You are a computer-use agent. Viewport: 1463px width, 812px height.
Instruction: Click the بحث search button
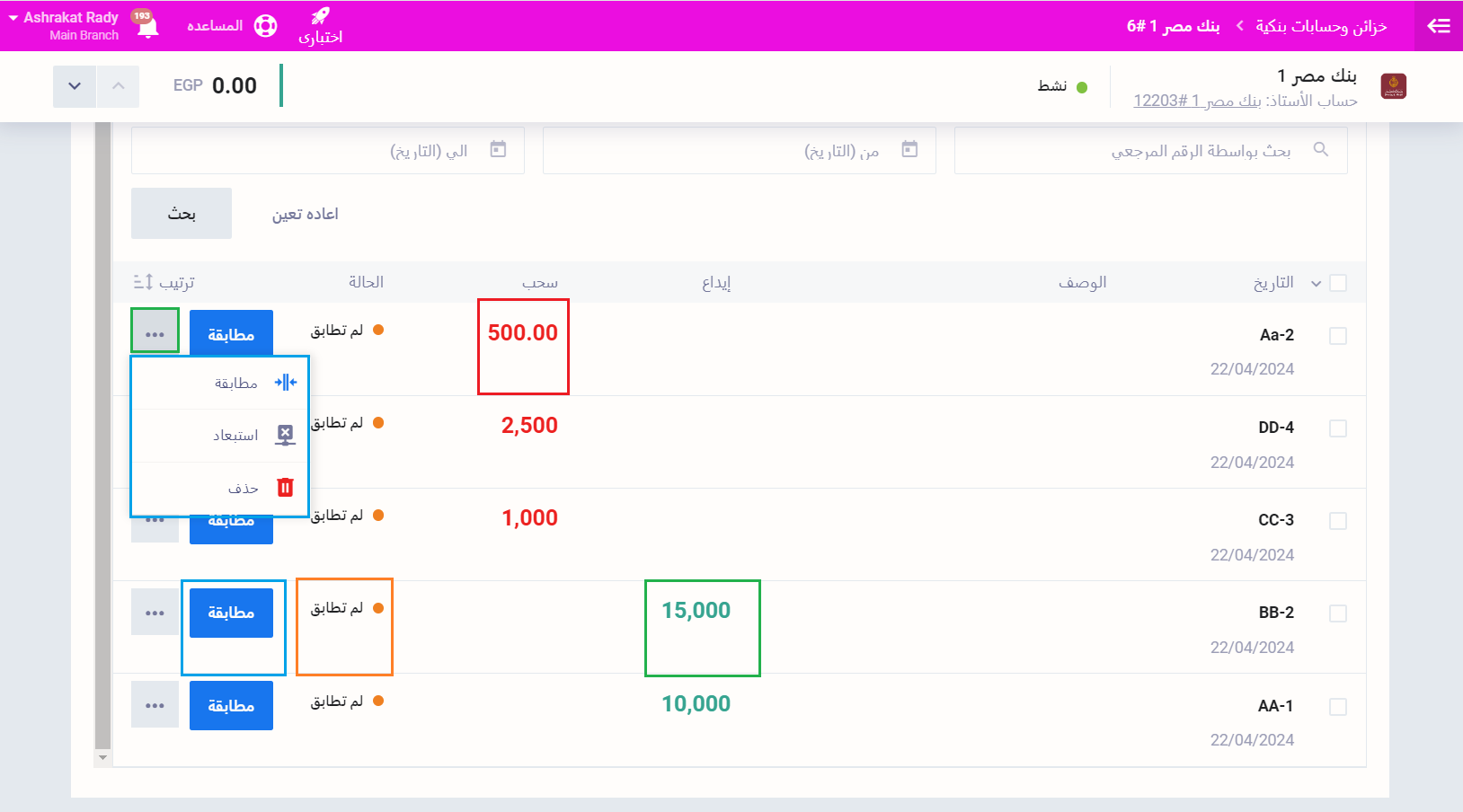pos(182,214)
